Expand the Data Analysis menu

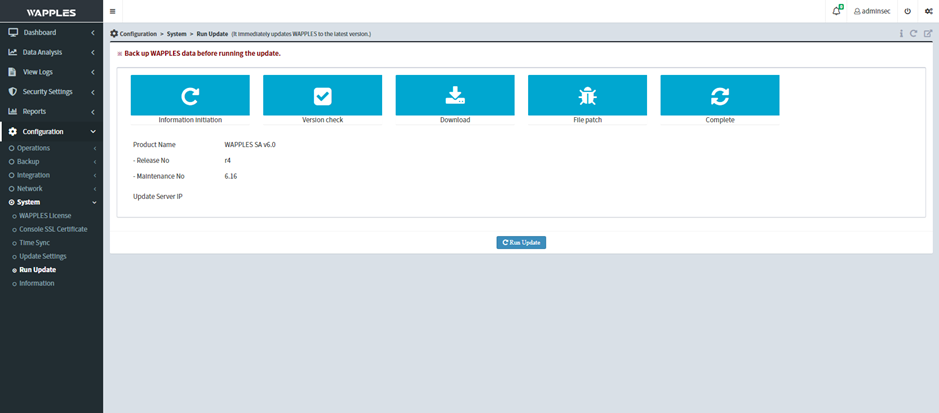(x=50, y=52)
